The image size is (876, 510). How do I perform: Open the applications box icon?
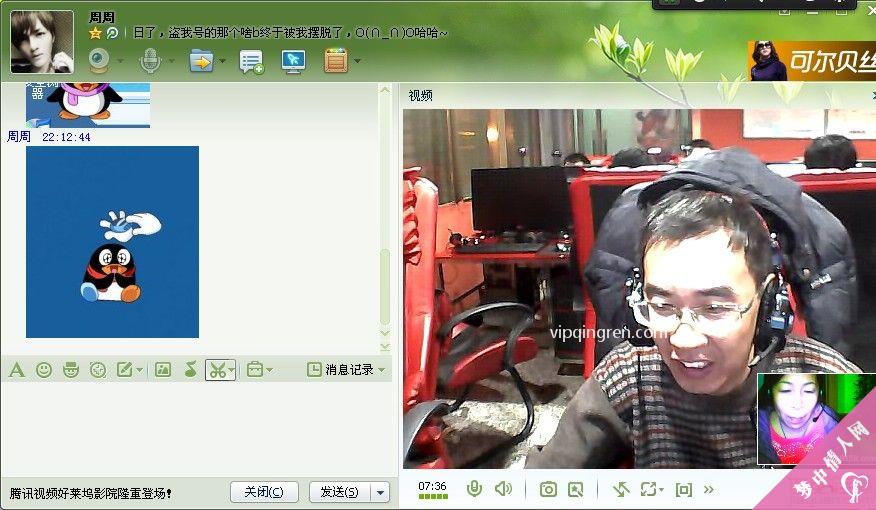336,60
